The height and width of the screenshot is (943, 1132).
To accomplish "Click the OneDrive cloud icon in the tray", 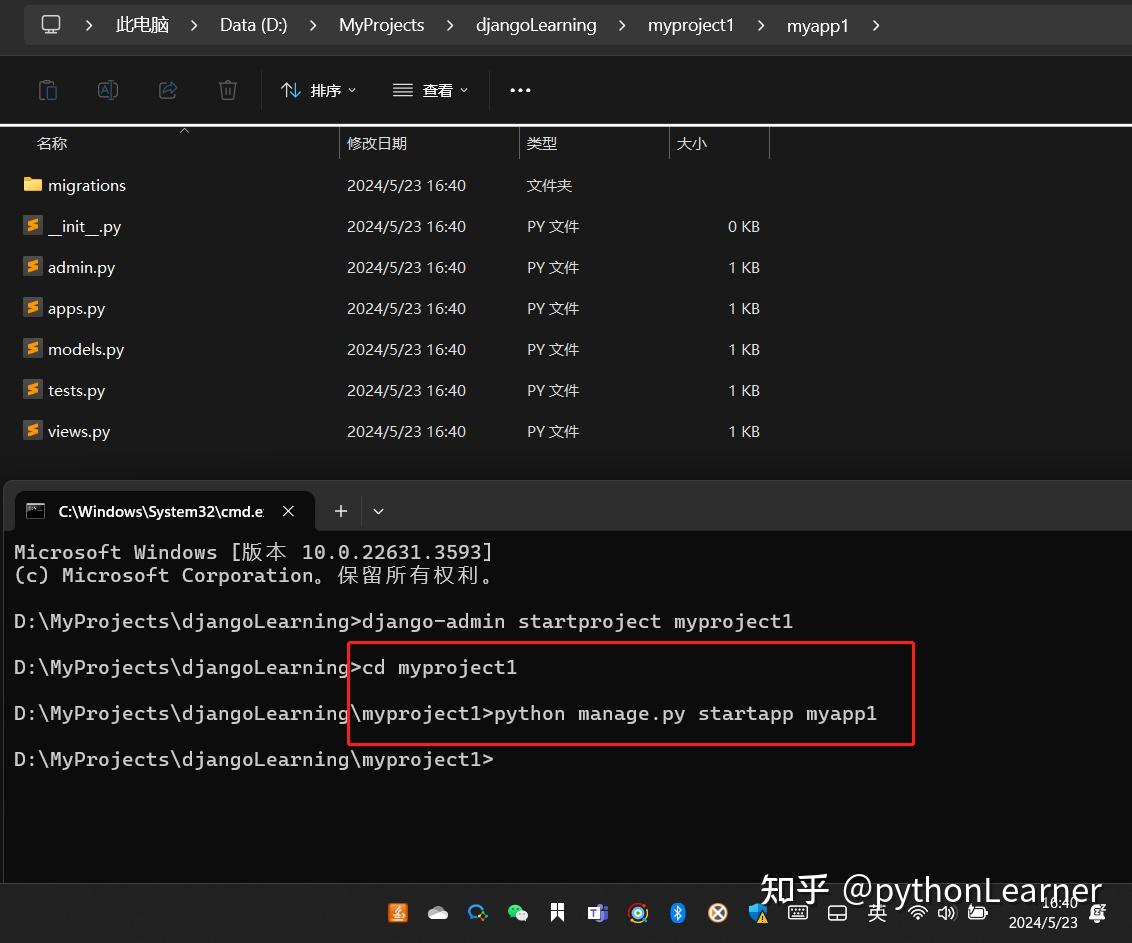I will (x=437, y=913).
